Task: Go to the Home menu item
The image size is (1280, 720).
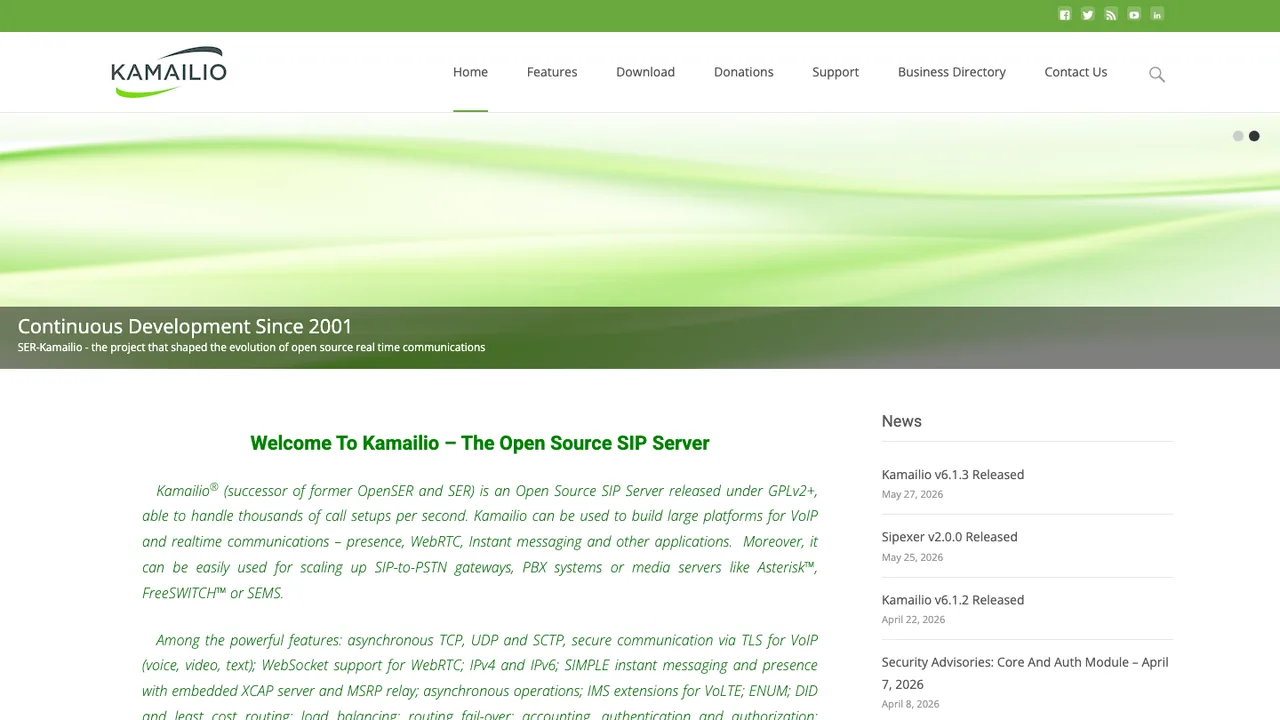Action: (470, 72)
